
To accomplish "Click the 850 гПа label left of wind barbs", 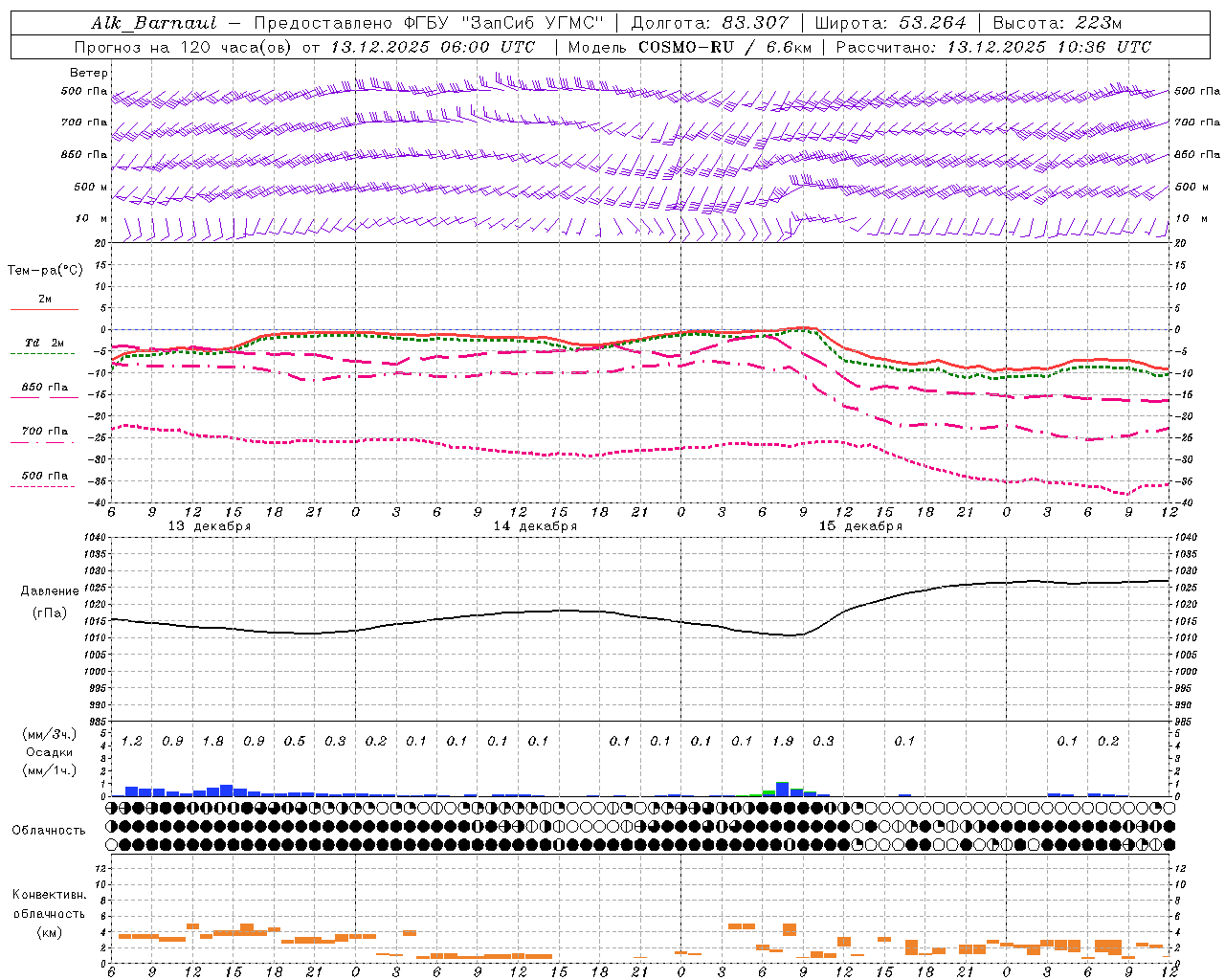I will point(84,154).
